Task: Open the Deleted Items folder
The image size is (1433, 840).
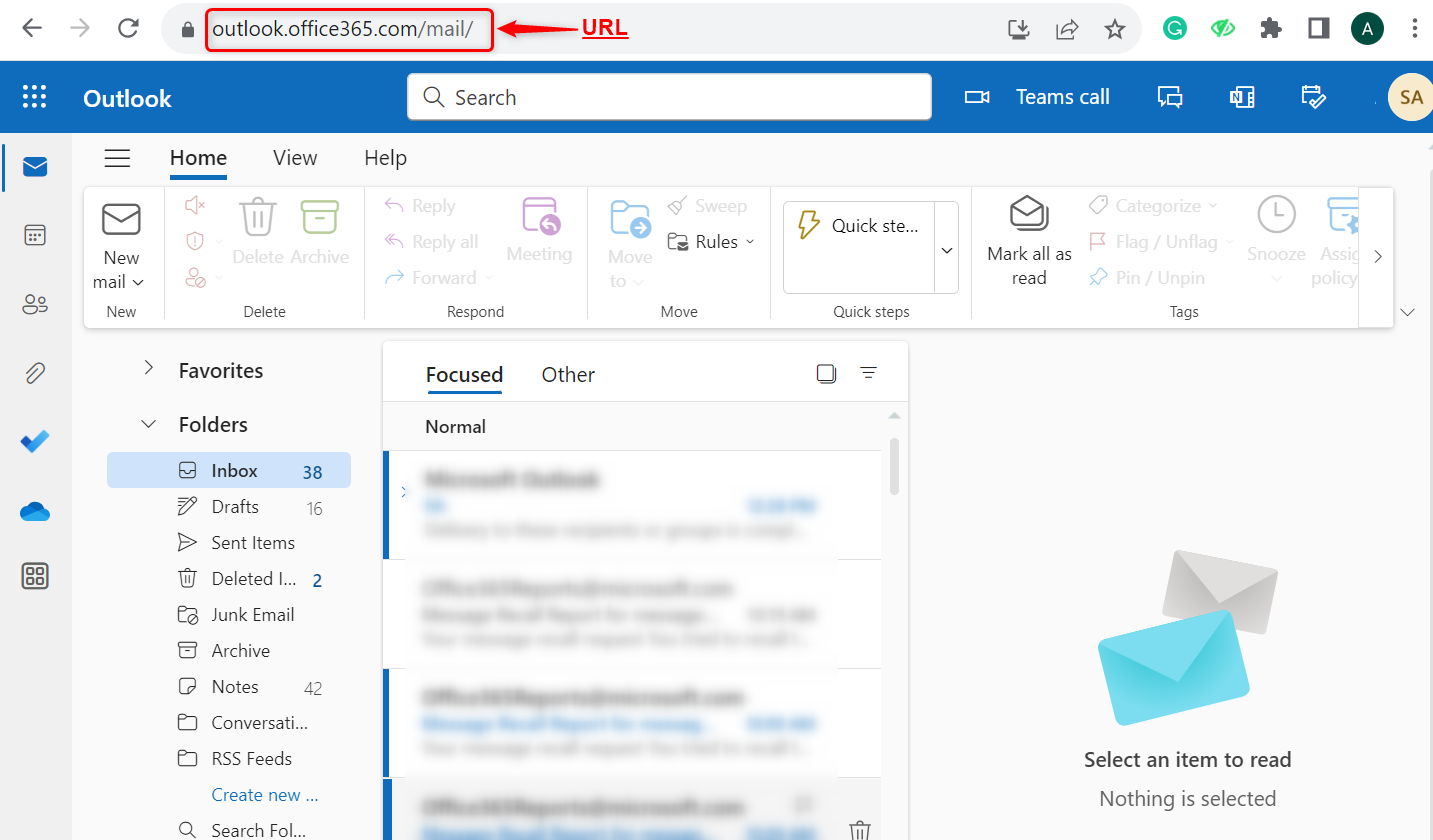Action: pyautogui.click(x=229, y=579)
